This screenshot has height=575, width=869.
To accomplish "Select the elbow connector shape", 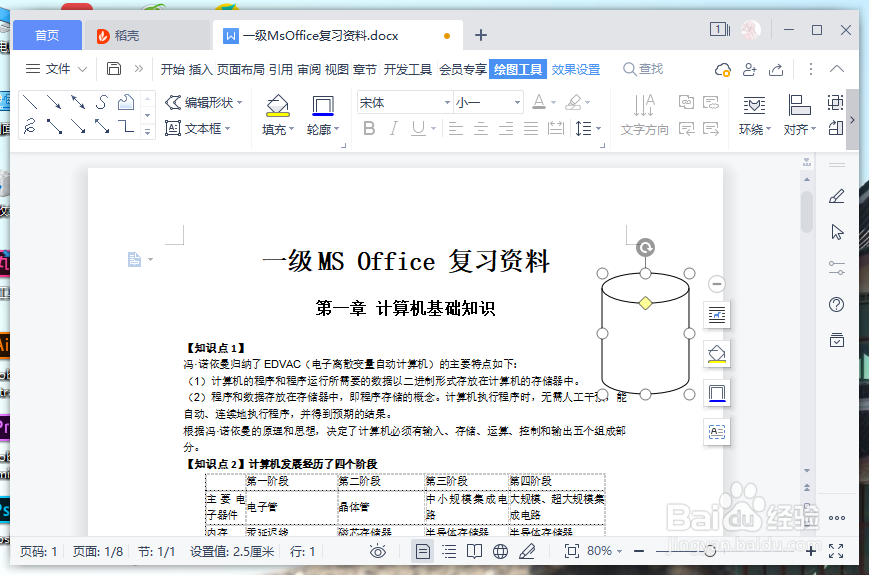I will 126,127.
